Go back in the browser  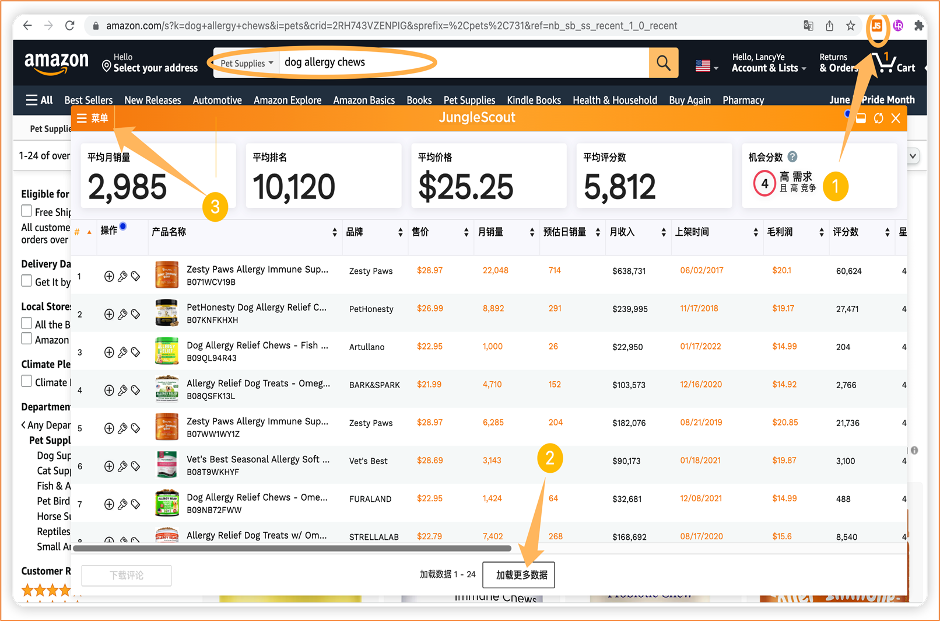pos(28,25)
